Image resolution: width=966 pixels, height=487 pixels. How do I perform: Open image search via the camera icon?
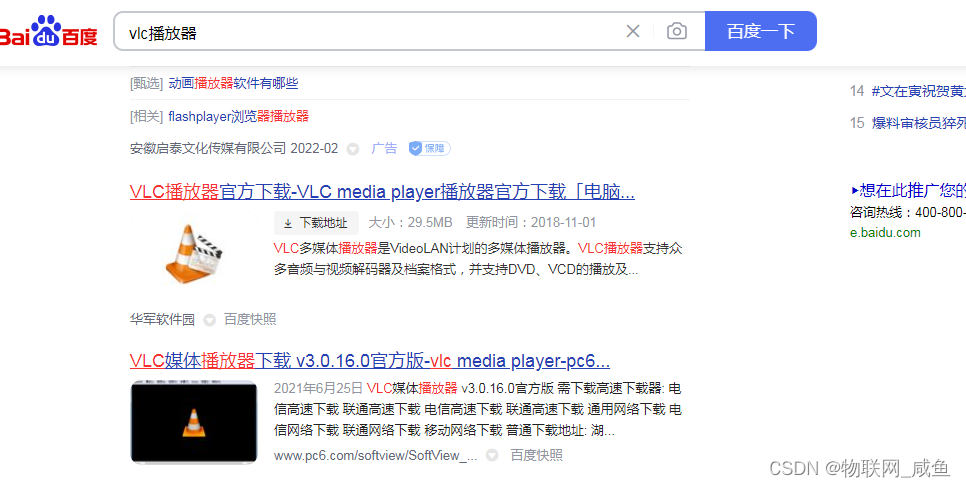click(x=676, y=31)
